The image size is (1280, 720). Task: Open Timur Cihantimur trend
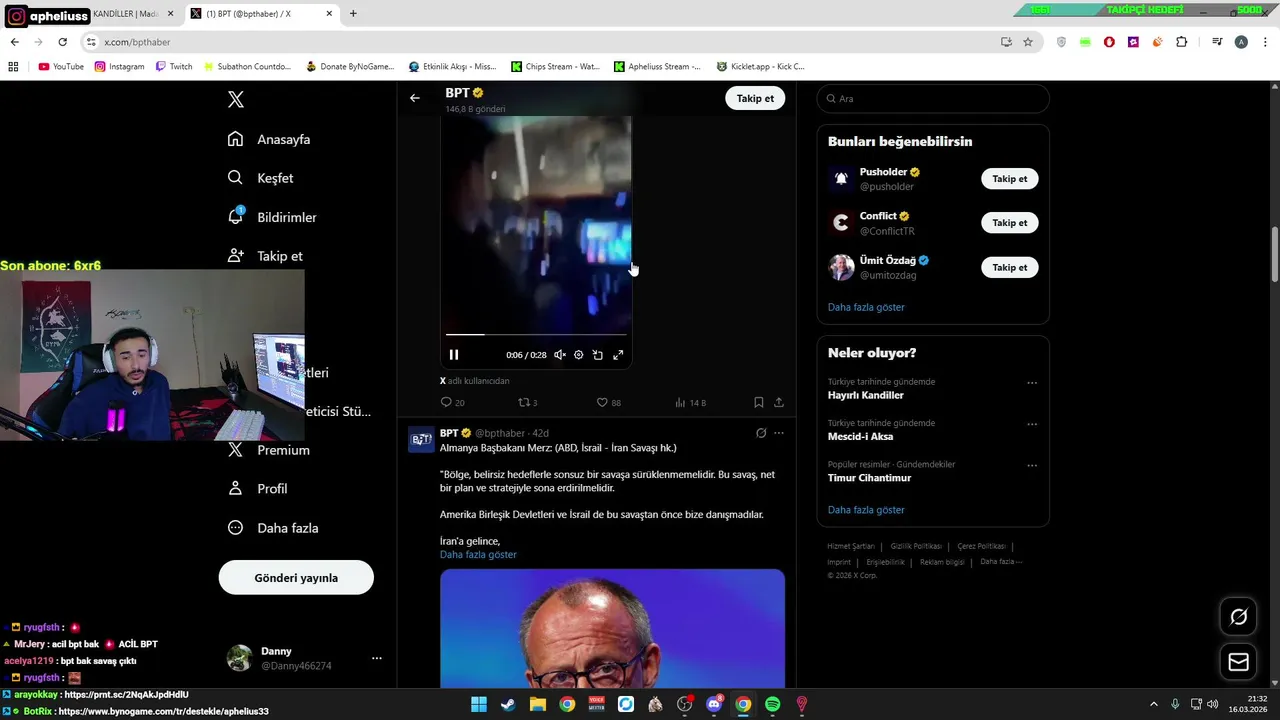pyautogui.click(x=869, y=478)
